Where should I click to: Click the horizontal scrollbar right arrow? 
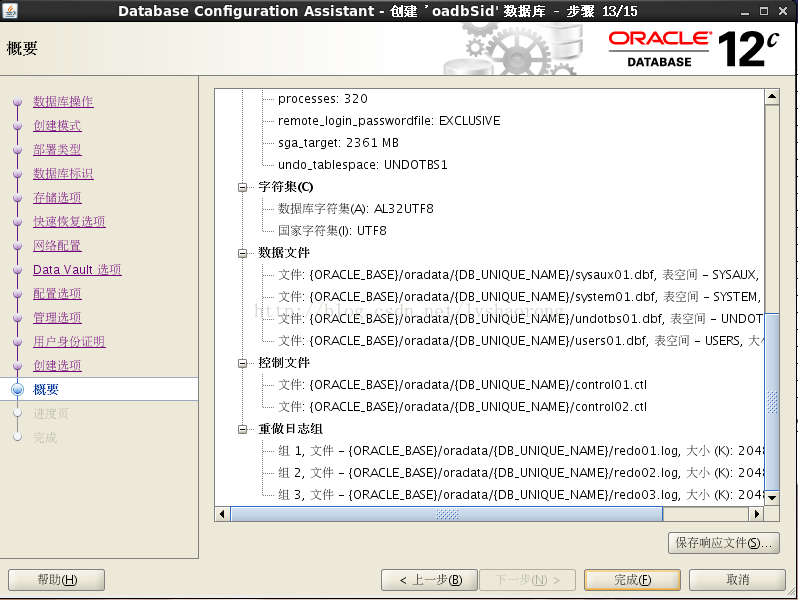[757, 514]
